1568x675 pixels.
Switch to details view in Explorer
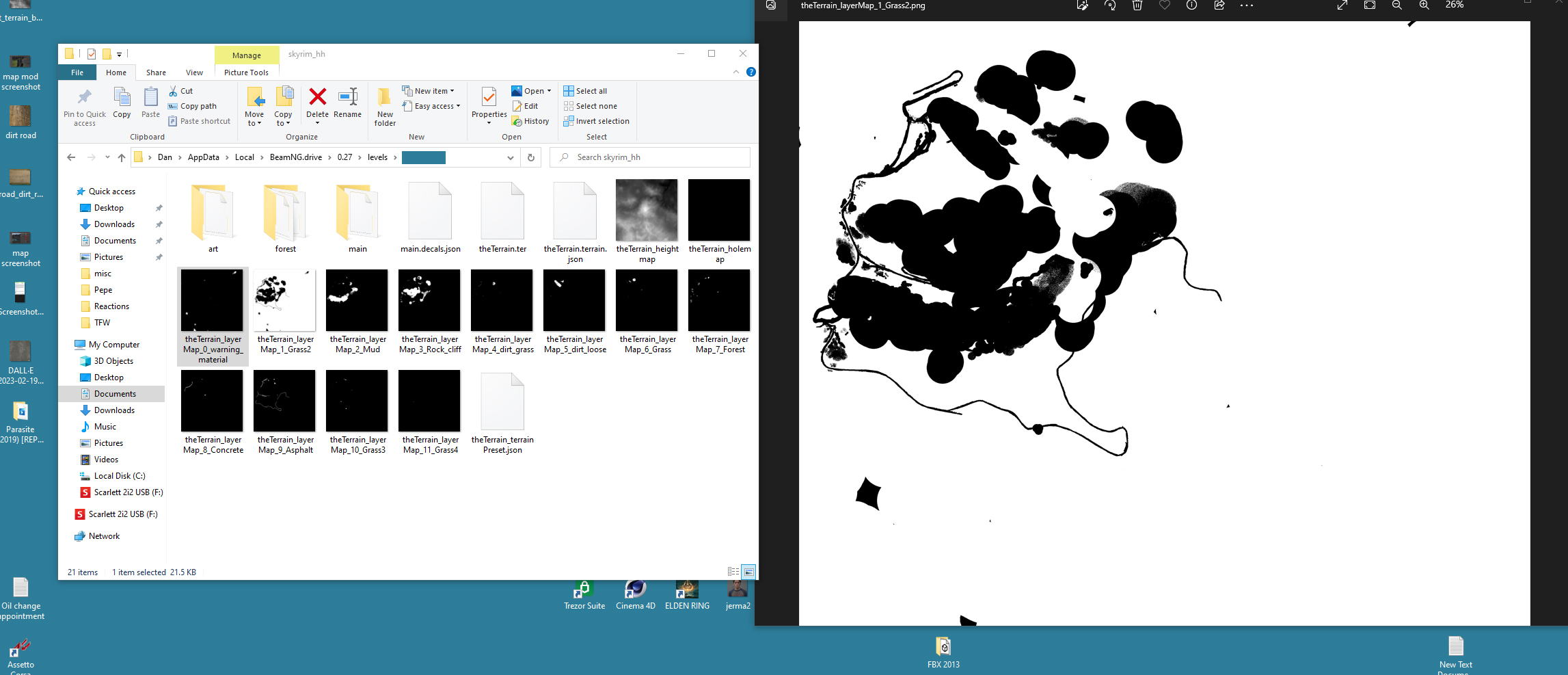tap(733, 572)
